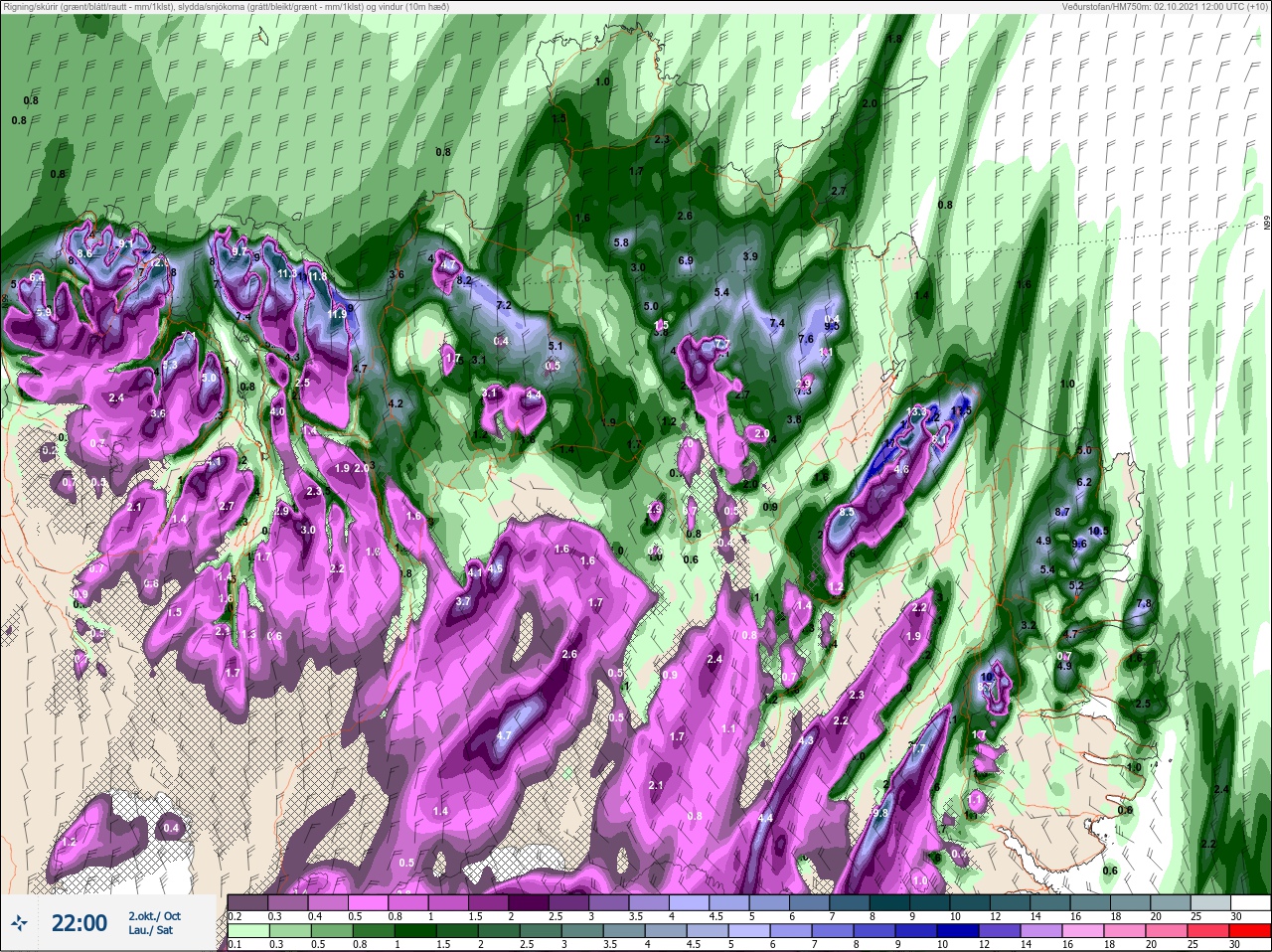Click the '17.5' precipitation value on the map
The image size is (1272, 952).
960,410
